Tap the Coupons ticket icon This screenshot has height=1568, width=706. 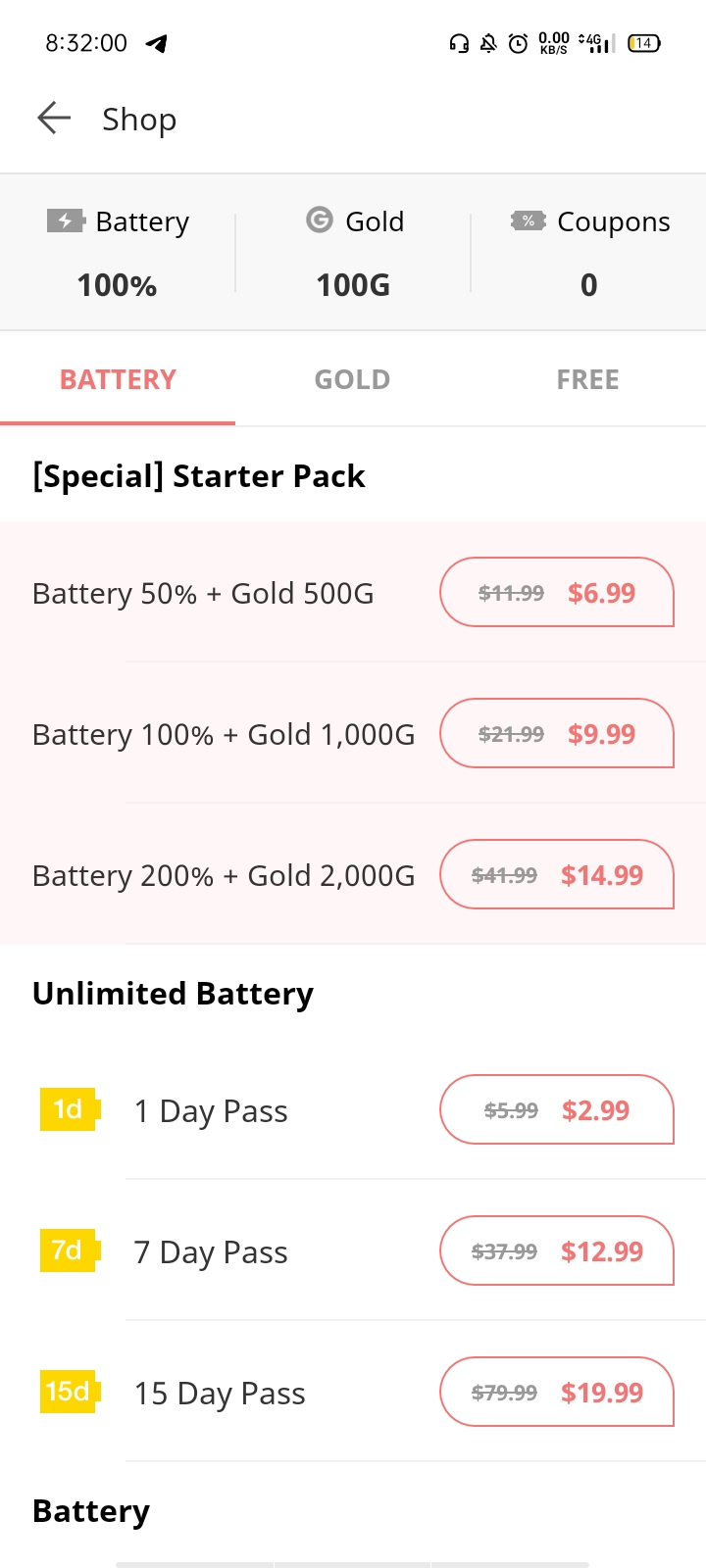coord(529,220)
